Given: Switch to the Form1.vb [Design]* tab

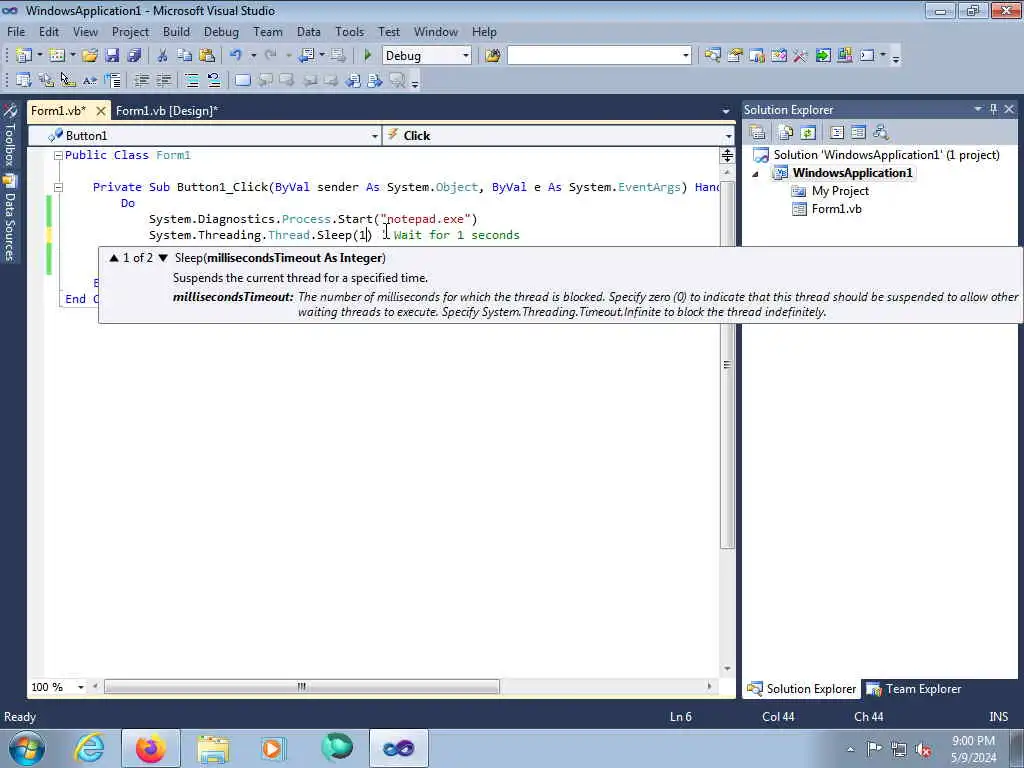Looking at the screenshot, I should click(167, 111).
